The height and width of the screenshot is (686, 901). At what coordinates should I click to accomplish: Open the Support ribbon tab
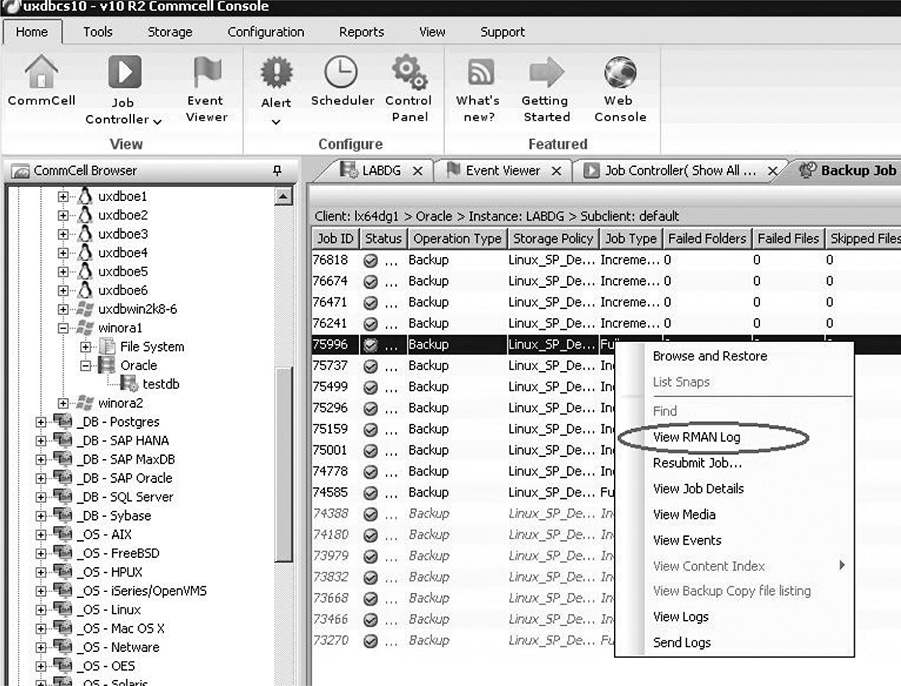coord(503,32)
